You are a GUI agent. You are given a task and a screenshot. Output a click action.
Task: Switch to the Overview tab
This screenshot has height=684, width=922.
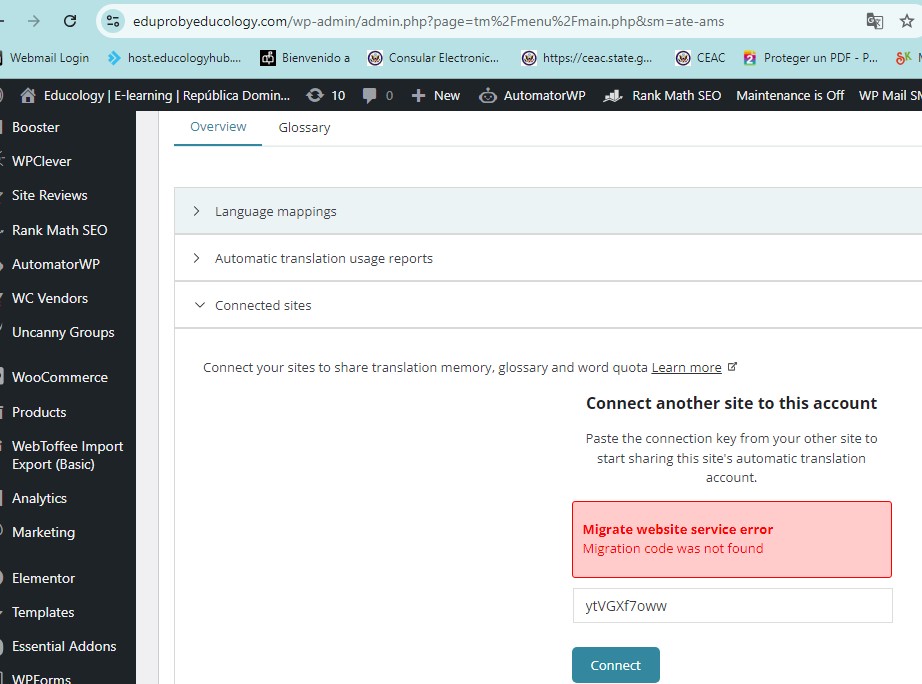pyautogui.click(x=218, y=127)
